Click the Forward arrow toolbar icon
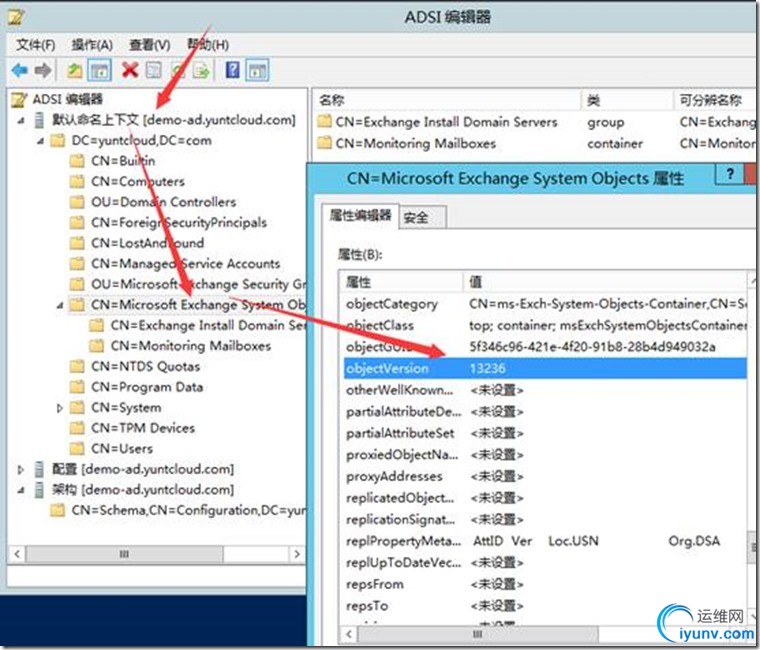This screenshot has height=650, width=760. point(43,71)
